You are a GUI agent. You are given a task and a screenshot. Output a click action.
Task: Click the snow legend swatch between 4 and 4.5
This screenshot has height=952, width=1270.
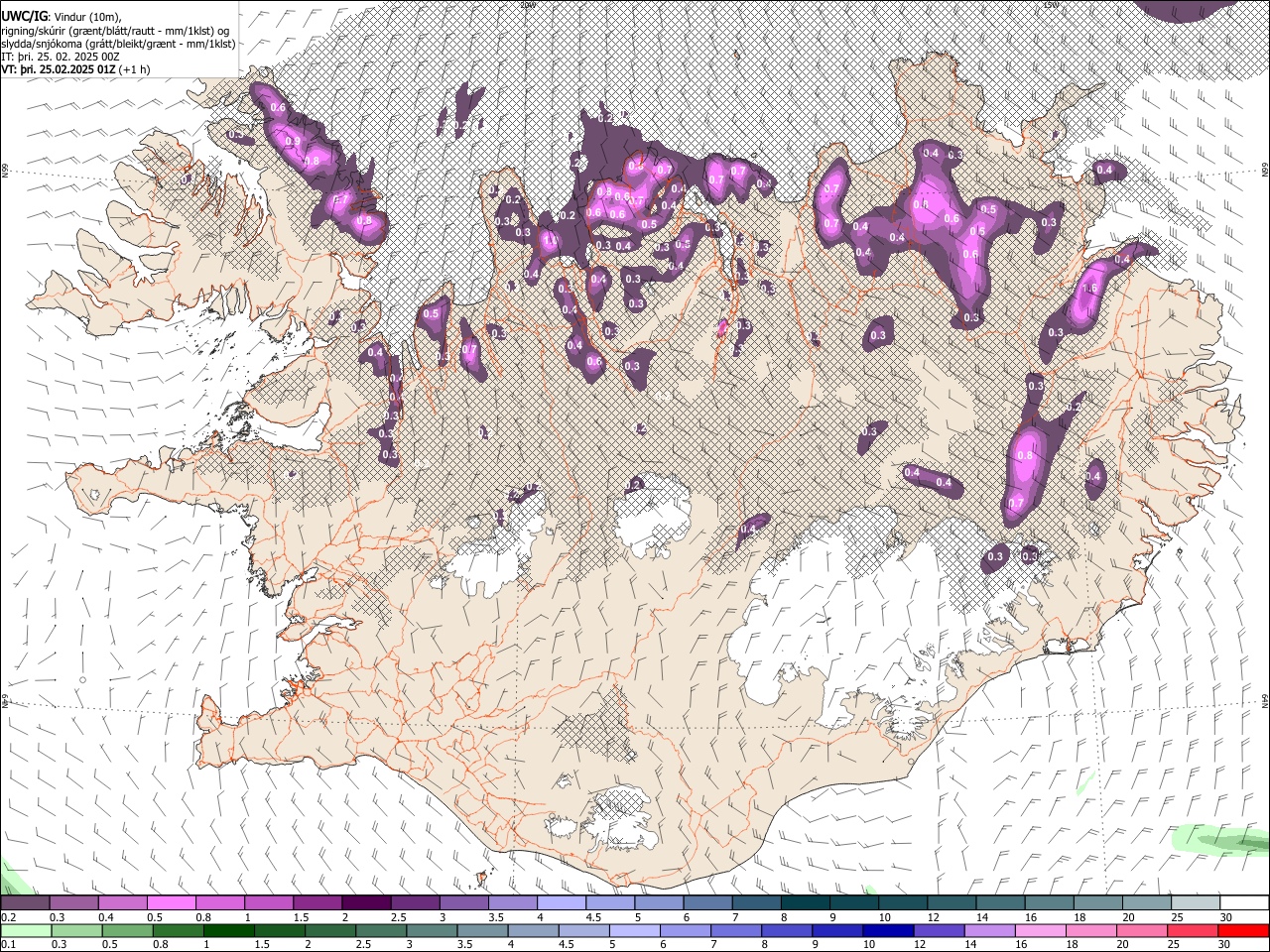tap(560, 903)
